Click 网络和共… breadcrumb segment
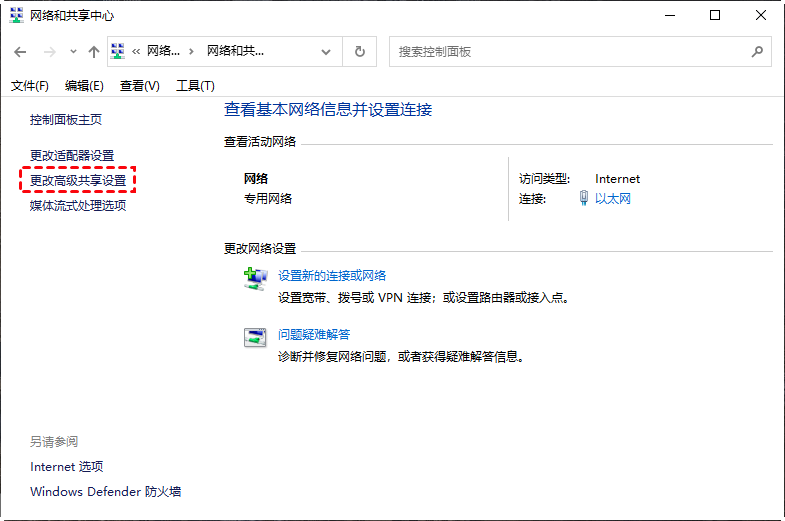 pos(235,51)
